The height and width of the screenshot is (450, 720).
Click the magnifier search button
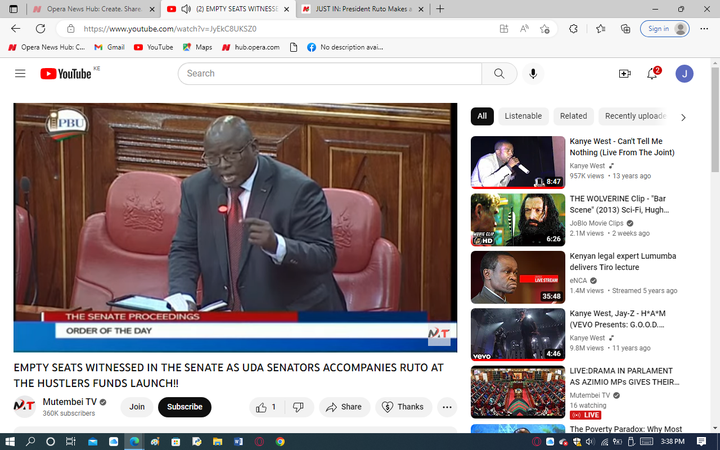tap(499, 73)
